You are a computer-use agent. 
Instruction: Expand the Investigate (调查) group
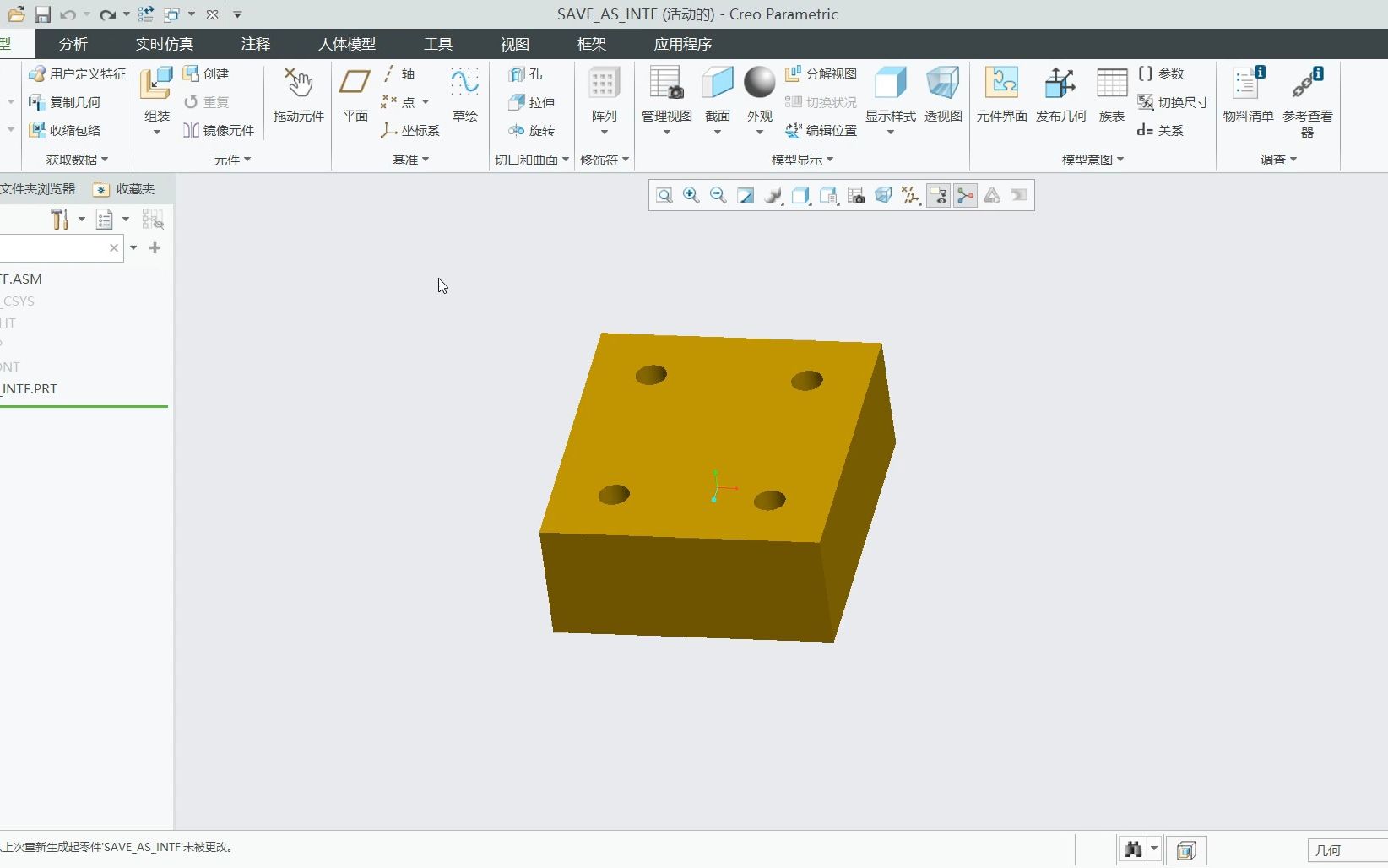pyautogui.click(x=1278, y=160)
